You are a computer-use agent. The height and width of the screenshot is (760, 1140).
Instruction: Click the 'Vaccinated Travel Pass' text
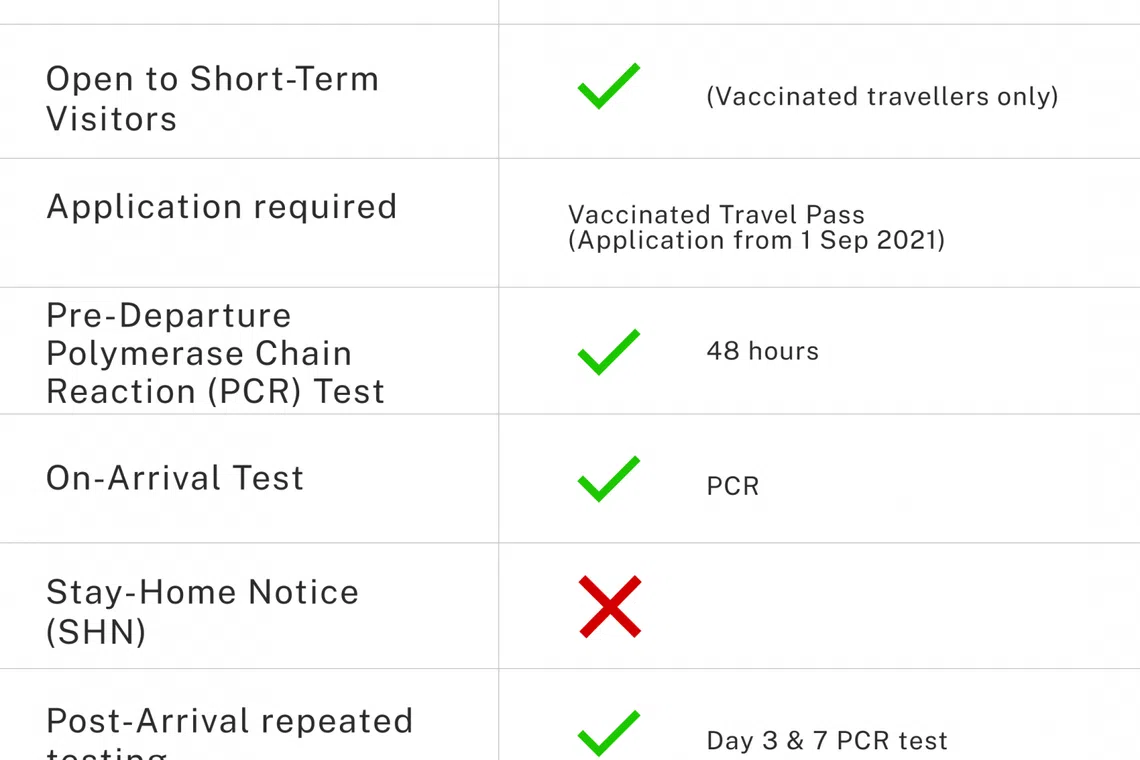pyautogui.click(x=716, y=214)
